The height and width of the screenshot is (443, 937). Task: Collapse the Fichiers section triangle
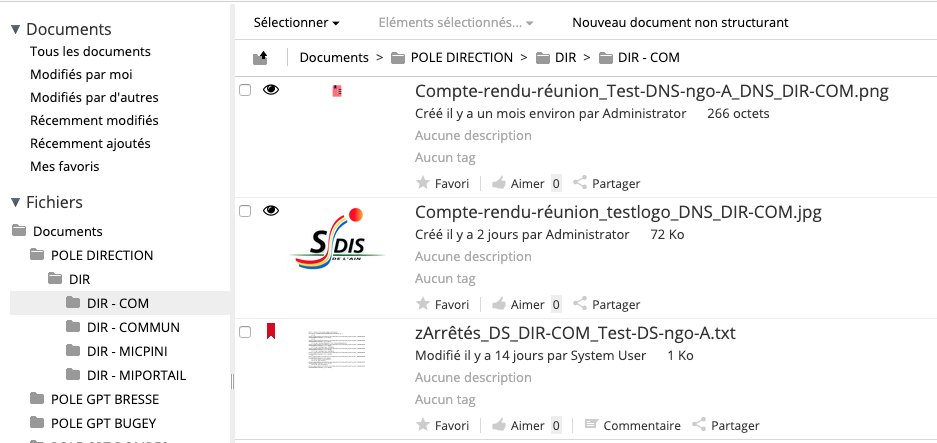16,202
